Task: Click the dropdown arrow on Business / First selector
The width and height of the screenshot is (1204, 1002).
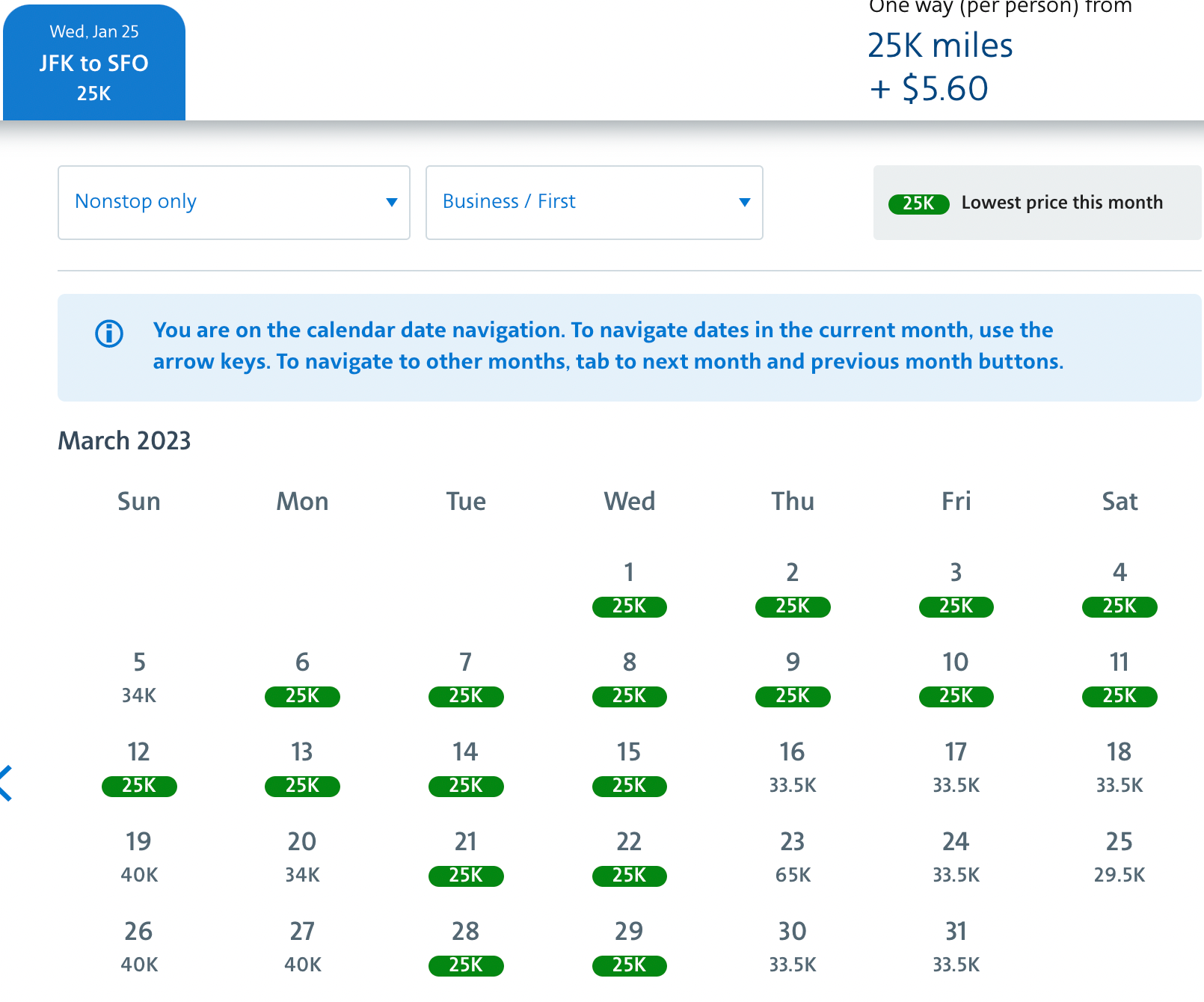Action: [744, 203]
